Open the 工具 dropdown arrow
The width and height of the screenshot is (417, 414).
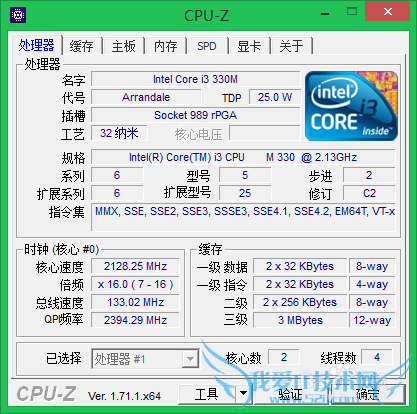[x=244, y=394]
